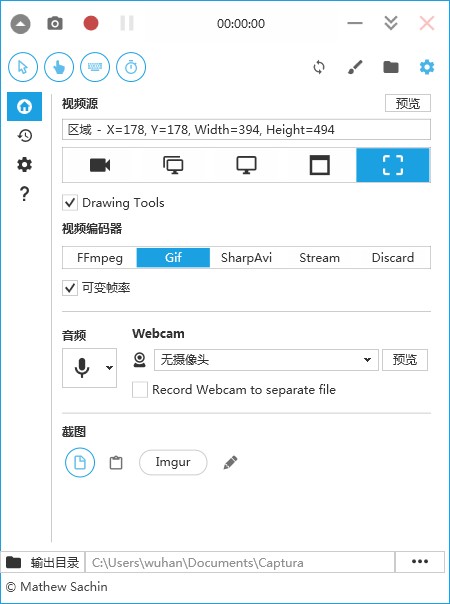Click 预览 button next to webcam dropdown
The image size is (450, 604).
click(405, 360)
